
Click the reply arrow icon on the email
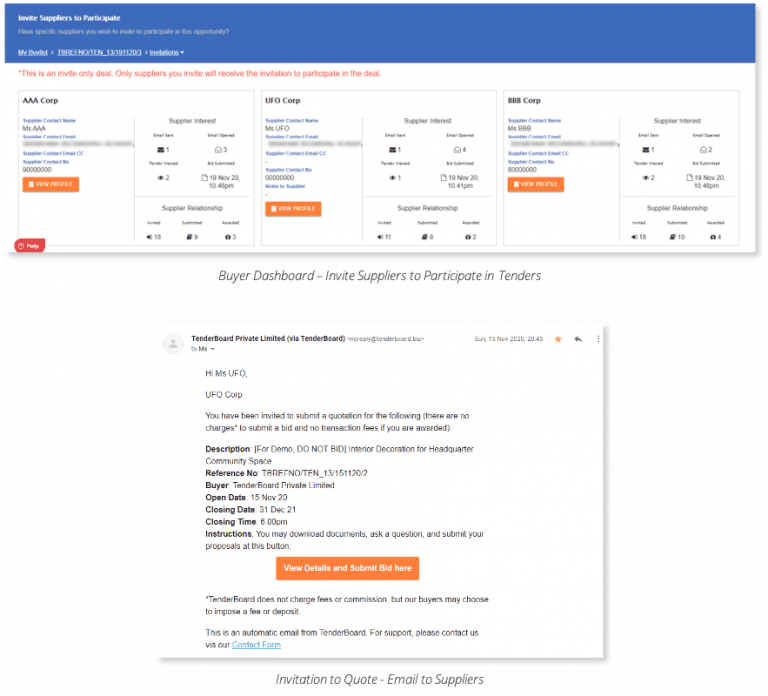[578, 339]
